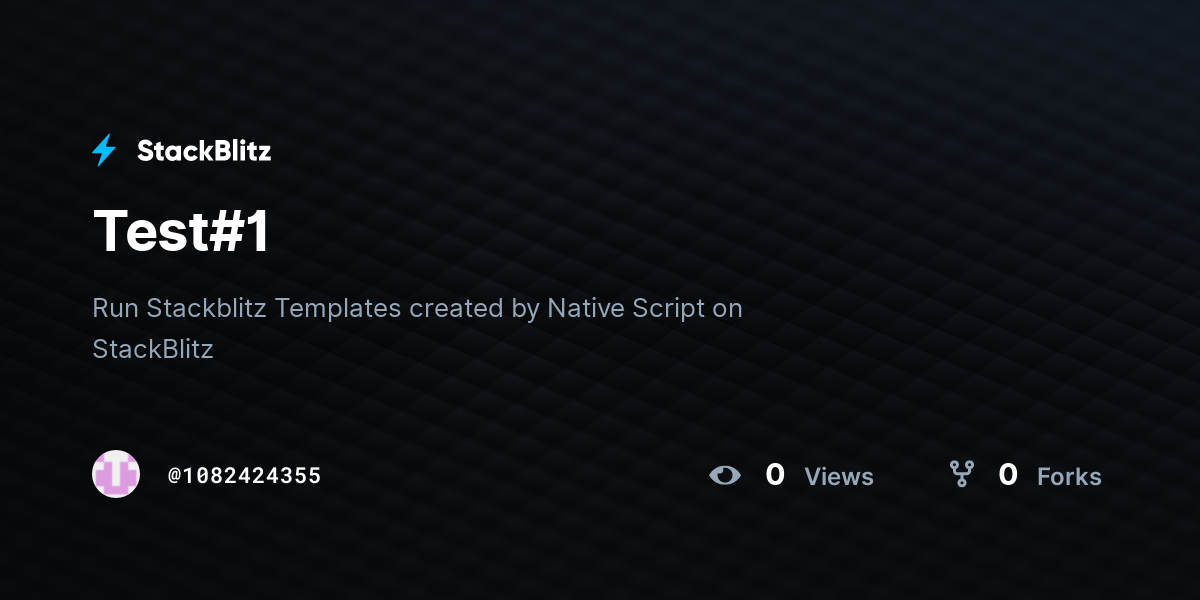This screenshot has height=600, width=1200.
Task: Open the @1082424355 username
Action: tap(244, 476)
